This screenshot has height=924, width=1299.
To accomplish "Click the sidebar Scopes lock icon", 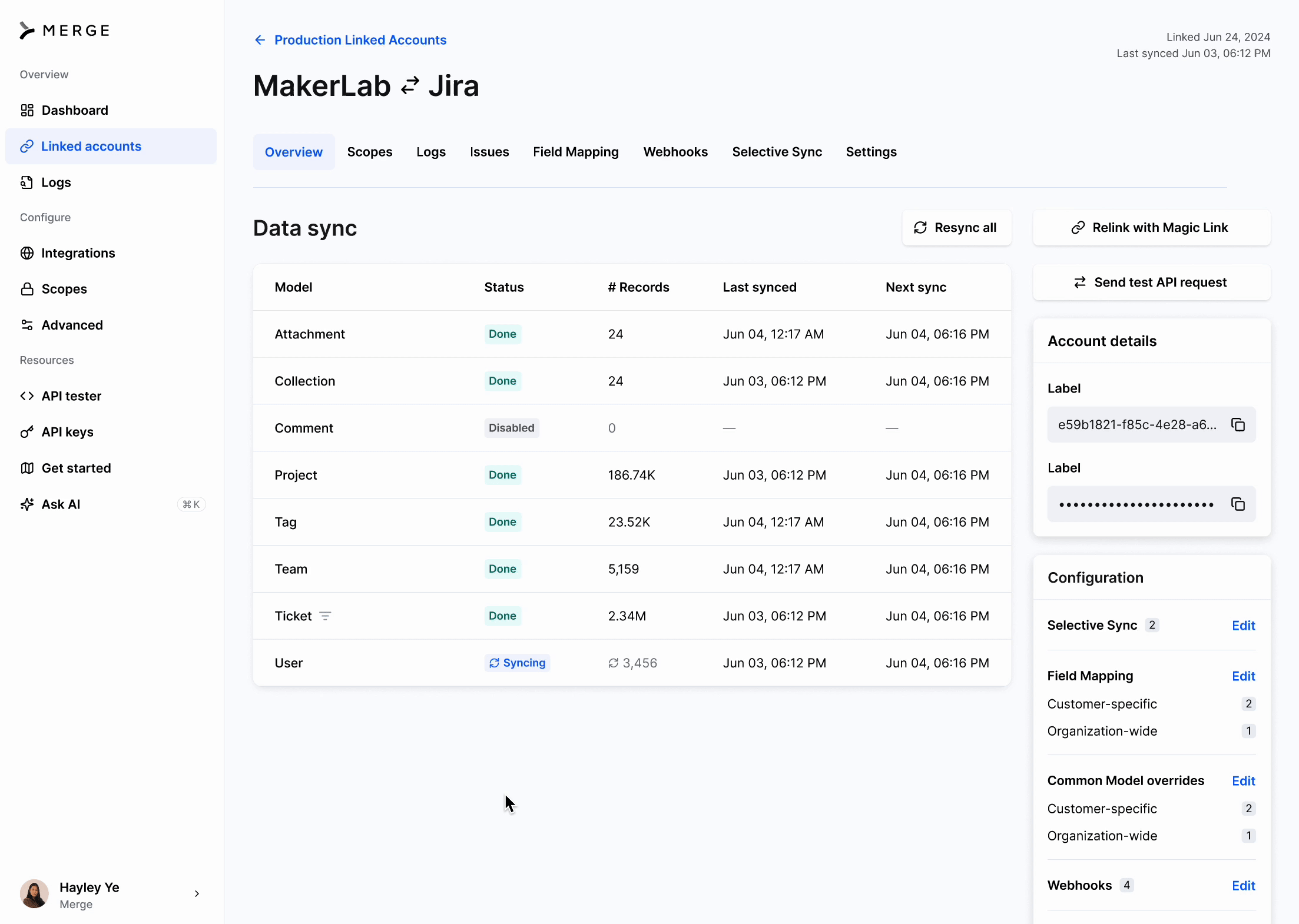I will [27, 289].
